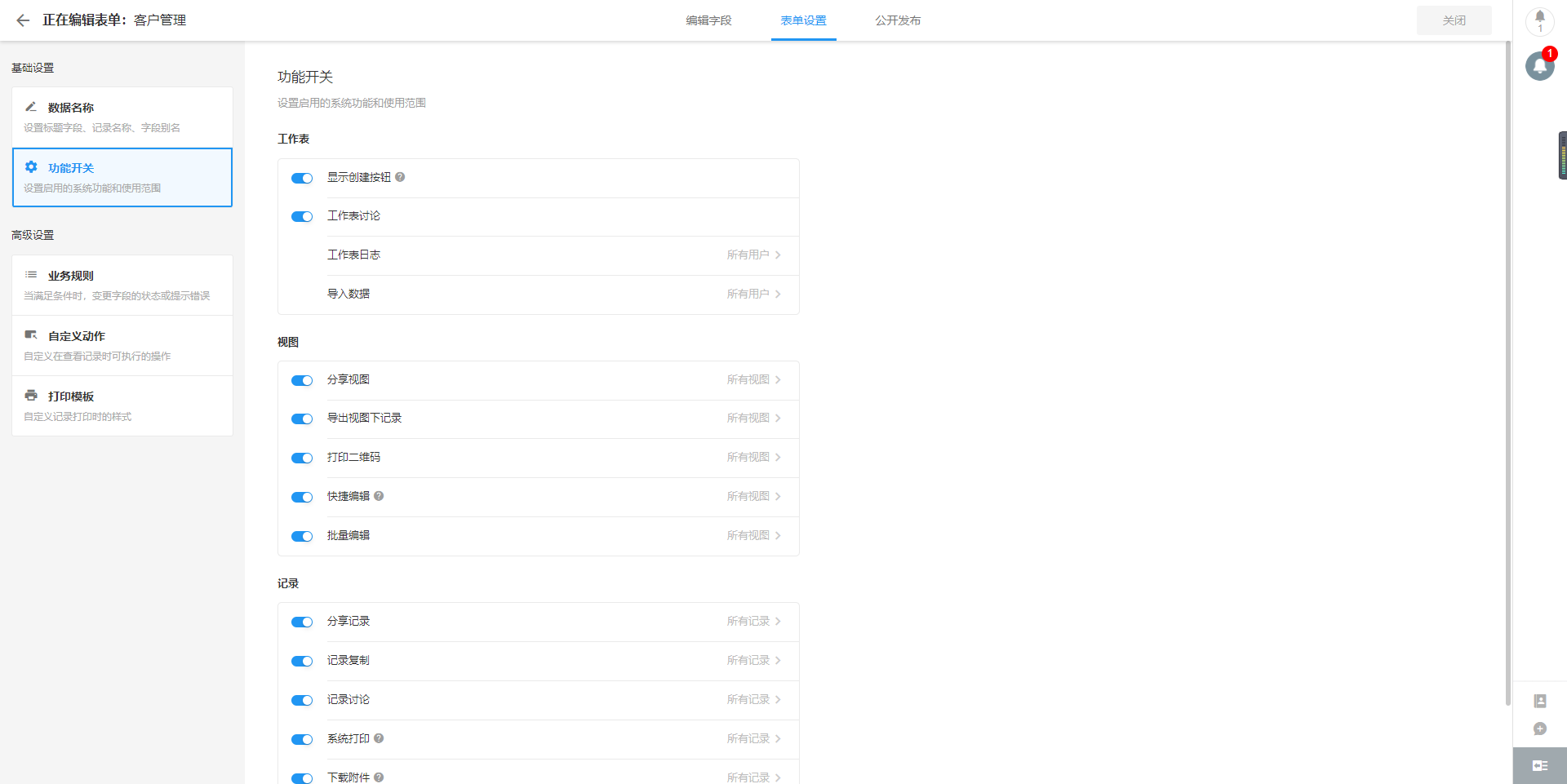
Task: Open the 数据名称 settings item
Action: 122,117
